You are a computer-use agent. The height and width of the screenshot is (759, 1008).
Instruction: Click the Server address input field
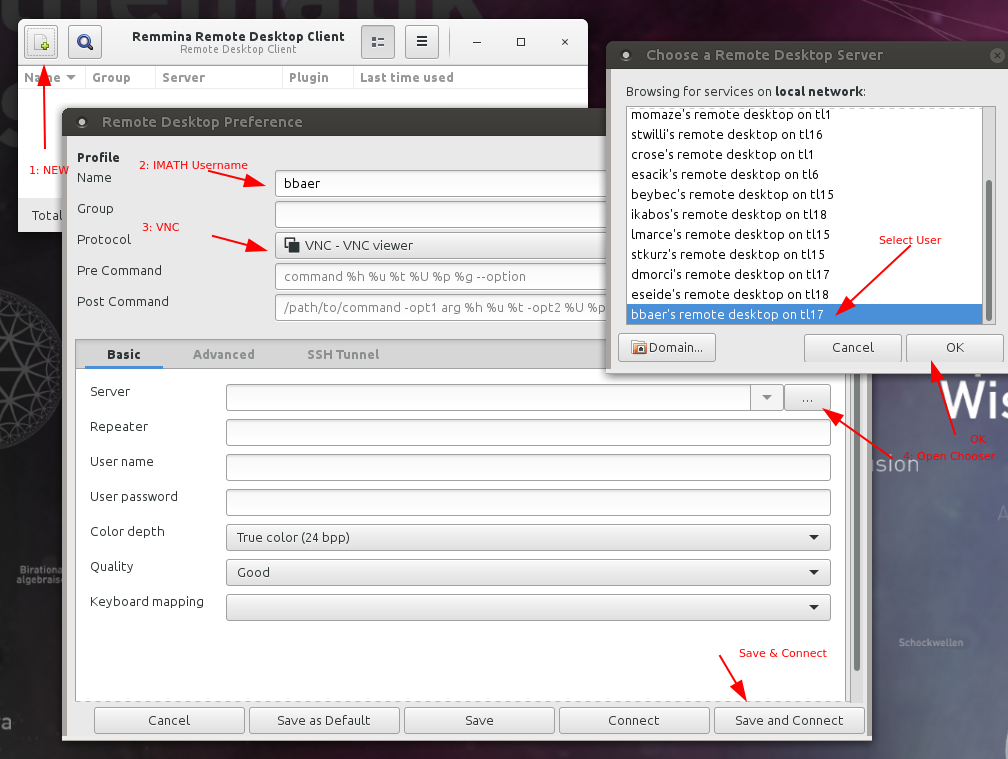tap(489, 398)
